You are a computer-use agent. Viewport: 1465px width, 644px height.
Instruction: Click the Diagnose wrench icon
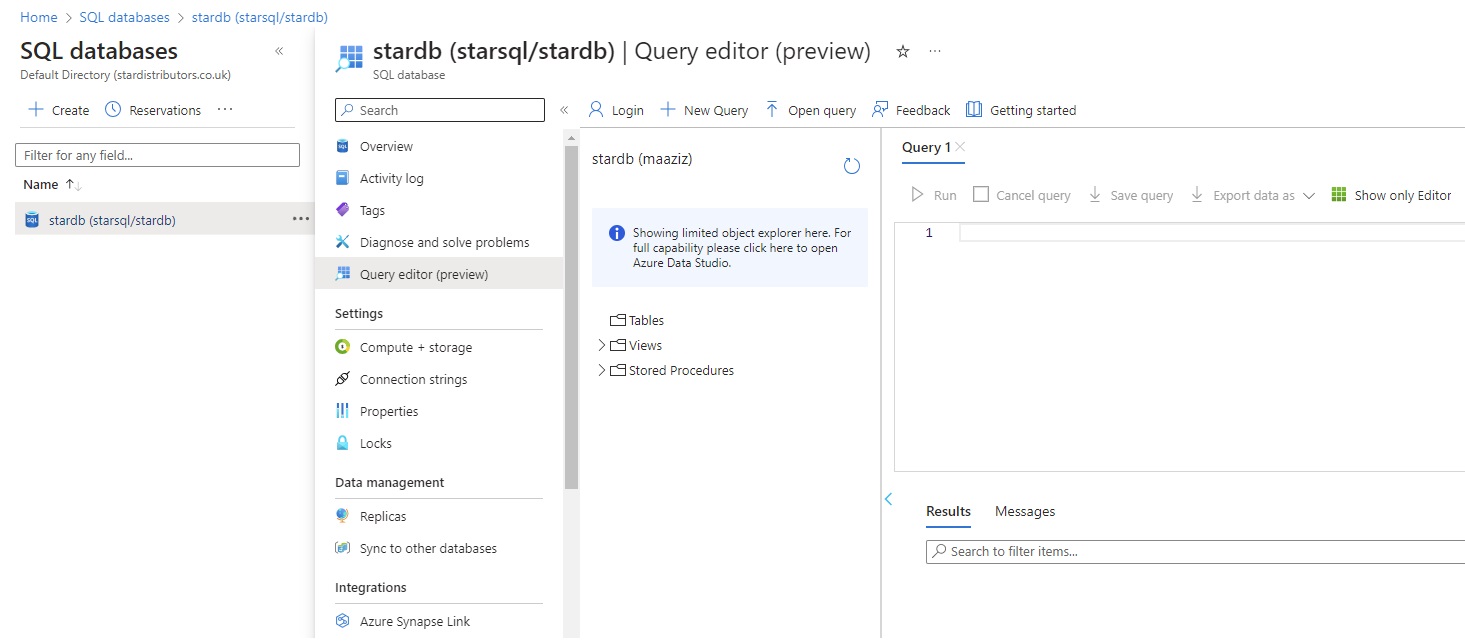pyautogui.click(x=343, y=242)
